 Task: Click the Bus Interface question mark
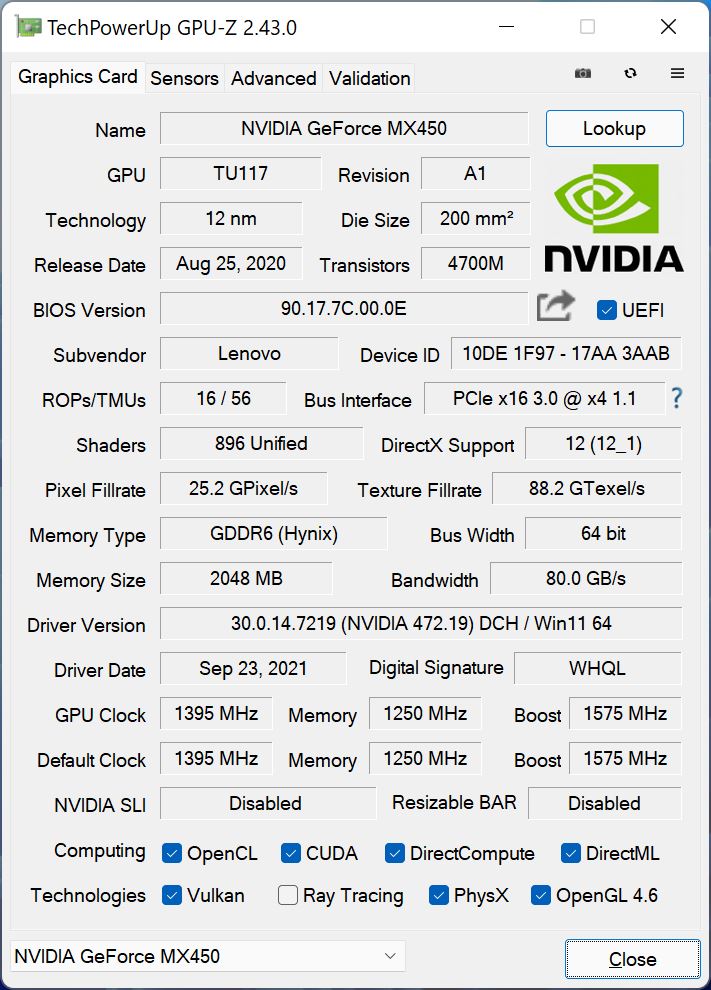(677, 398)
